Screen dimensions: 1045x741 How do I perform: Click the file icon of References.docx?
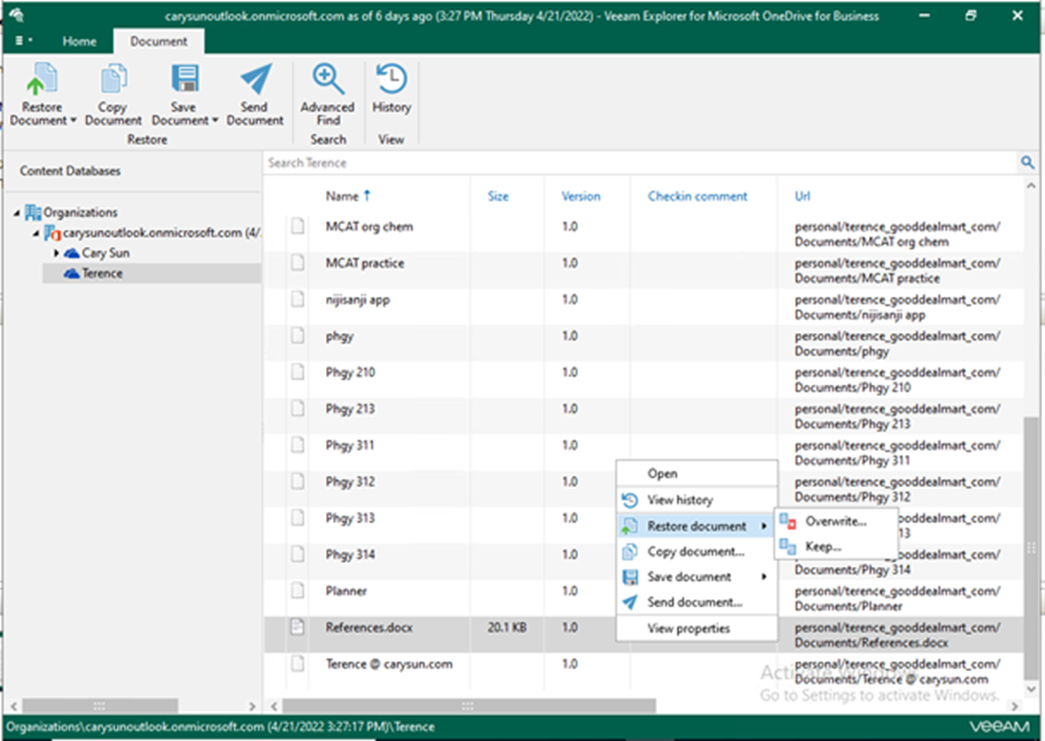(297, 626)
